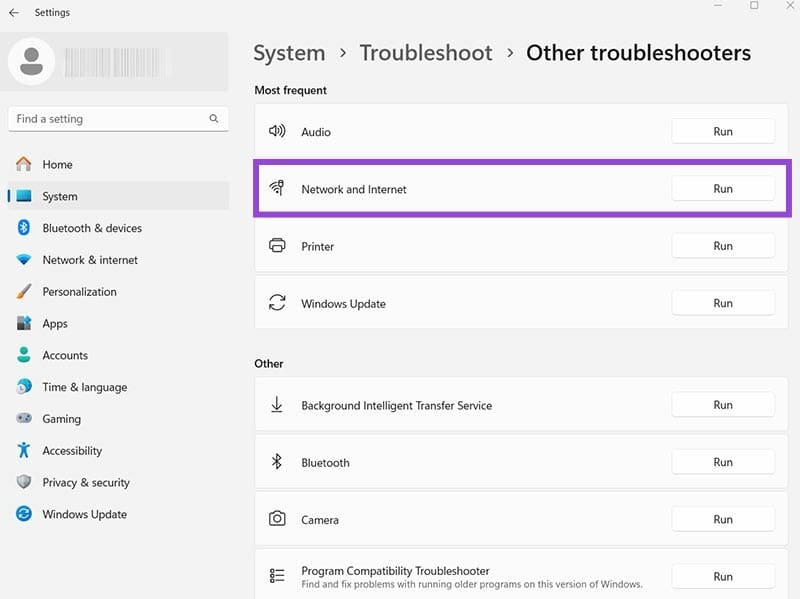Click the Accounts person icon
The image size is (800, 599).
point(23,355)
